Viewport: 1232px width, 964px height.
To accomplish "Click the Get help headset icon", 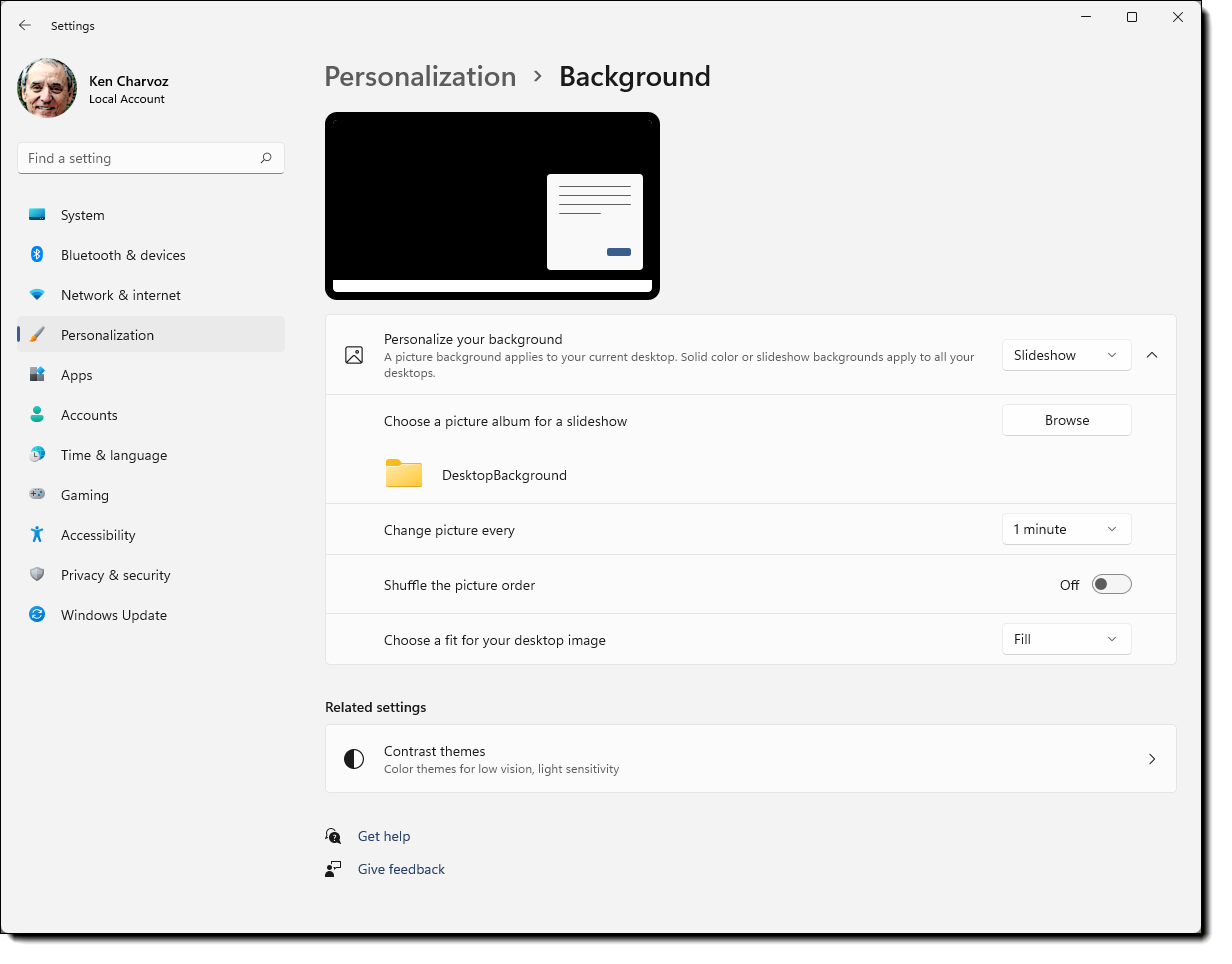I will [333, 836].
